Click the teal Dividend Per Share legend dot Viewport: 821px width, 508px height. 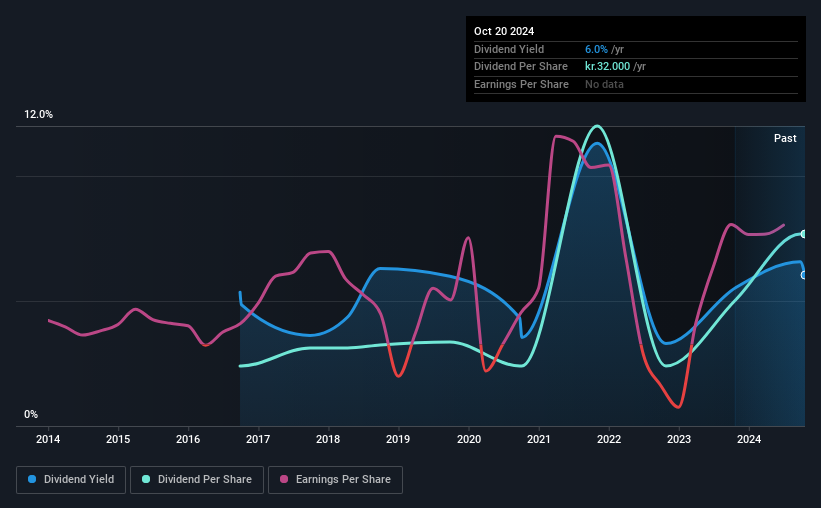click(x=146, y=479)
